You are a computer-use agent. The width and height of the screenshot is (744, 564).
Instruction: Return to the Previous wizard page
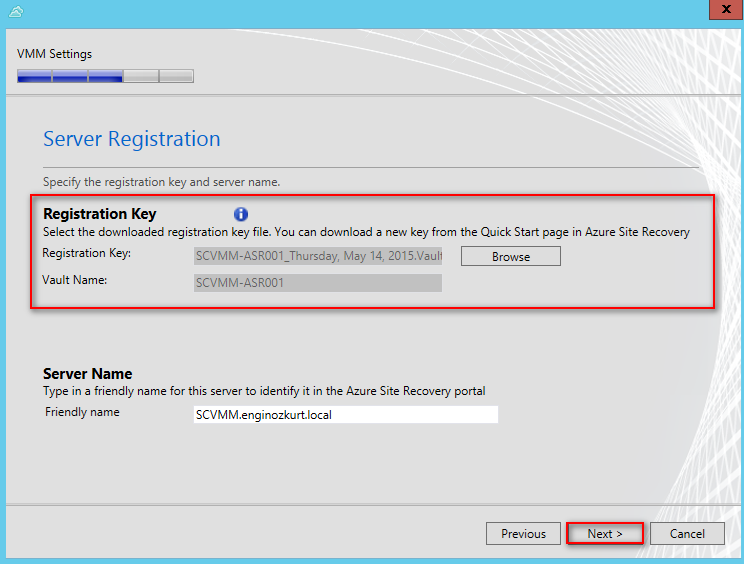[523, 534]
